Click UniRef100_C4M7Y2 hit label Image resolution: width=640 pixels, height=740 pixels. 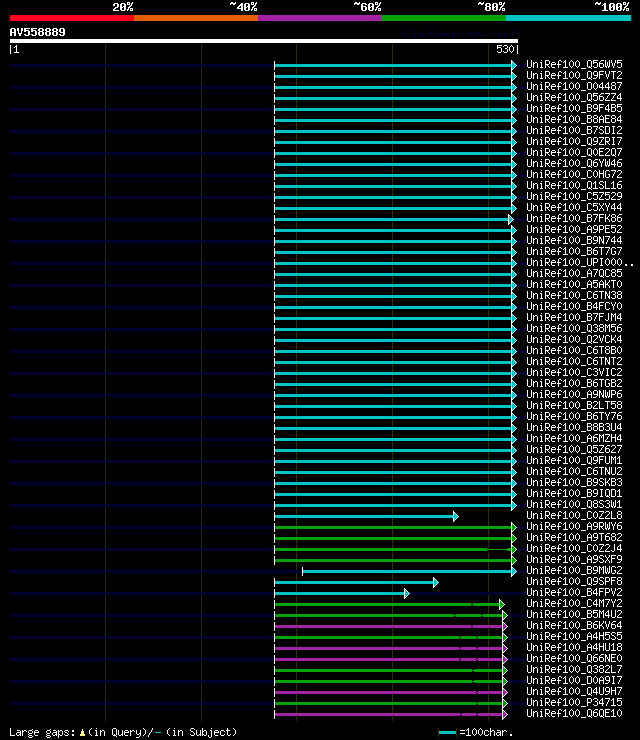click(574, 604)
